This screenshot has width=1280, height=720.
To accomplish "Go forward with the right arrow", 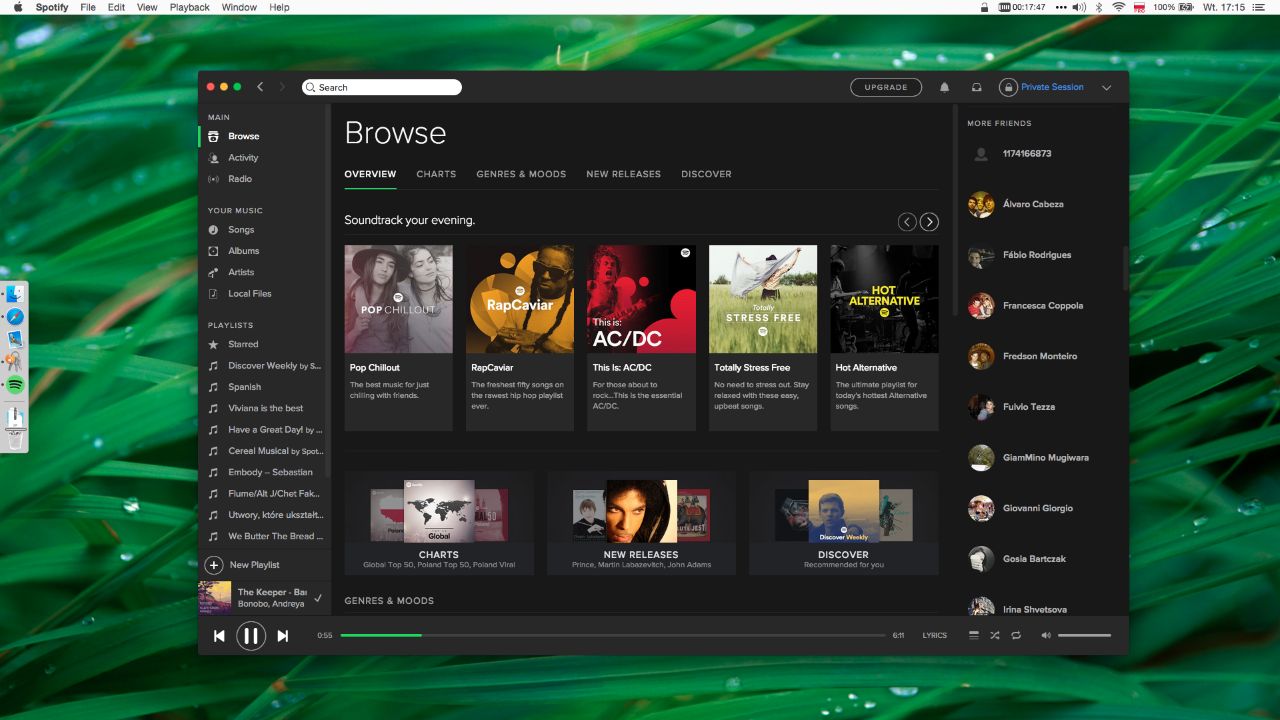I will 282,87.
